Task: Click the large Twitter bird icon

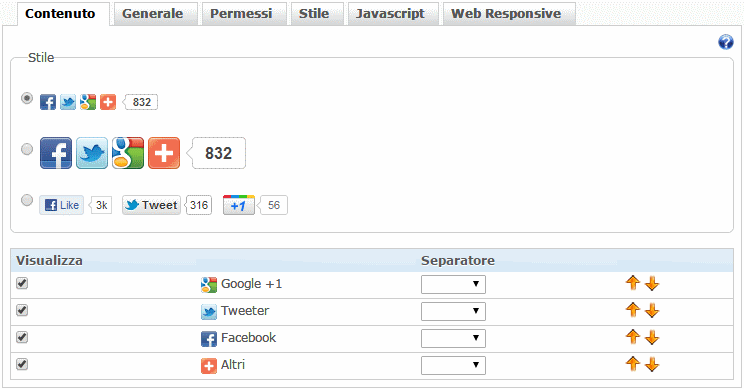Action: coord(92,153)
